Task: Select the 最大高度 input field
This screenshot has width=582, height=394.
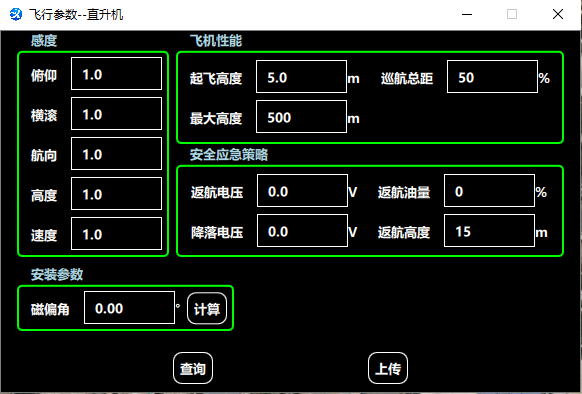Action: click(301, 116)
